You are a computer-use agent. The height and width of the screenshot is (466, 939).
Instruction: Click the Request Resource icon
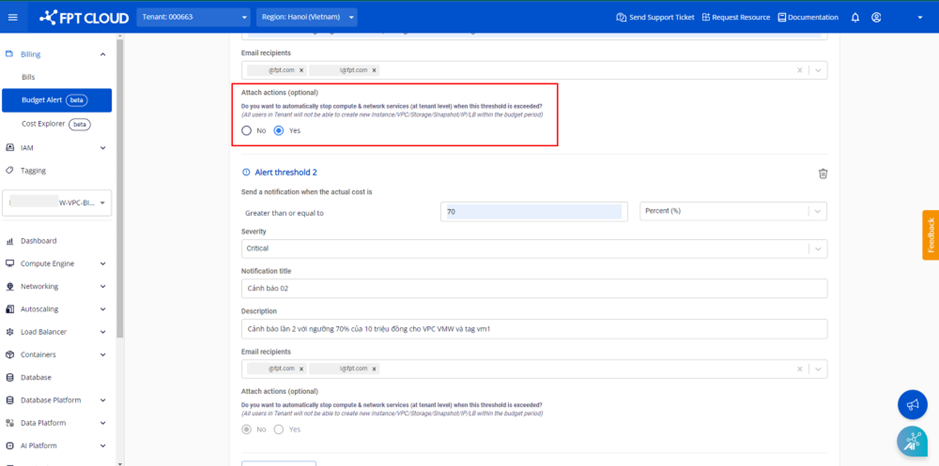[x=706, y=17]
